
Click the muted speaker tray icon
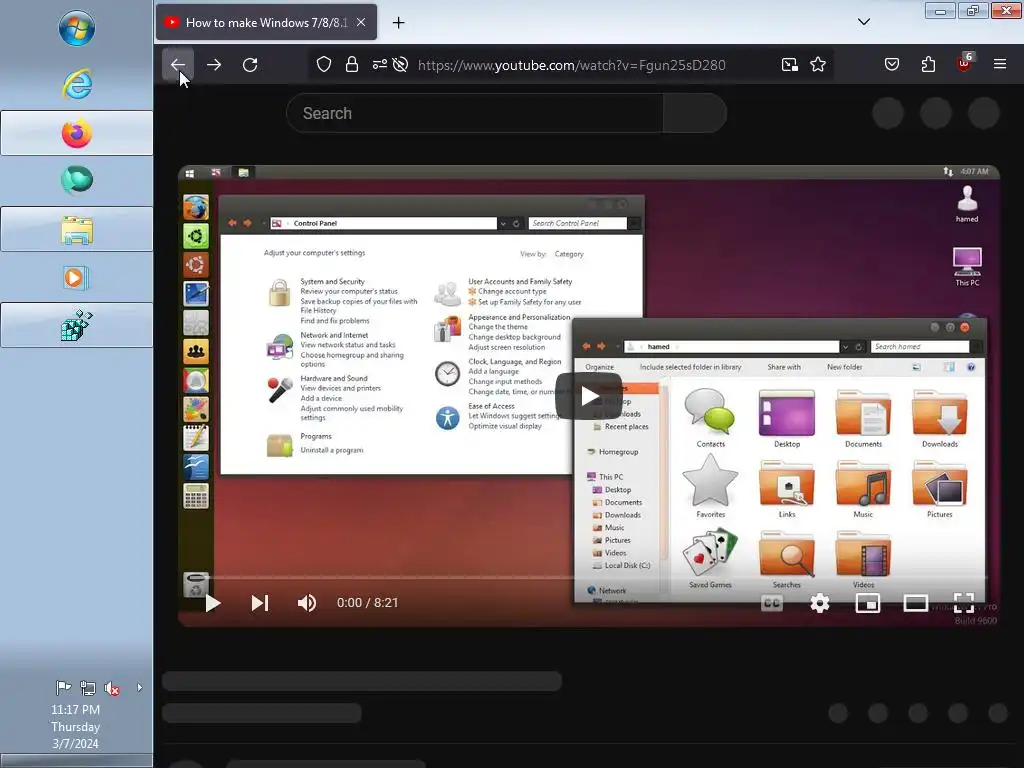[x=112, y=688]
